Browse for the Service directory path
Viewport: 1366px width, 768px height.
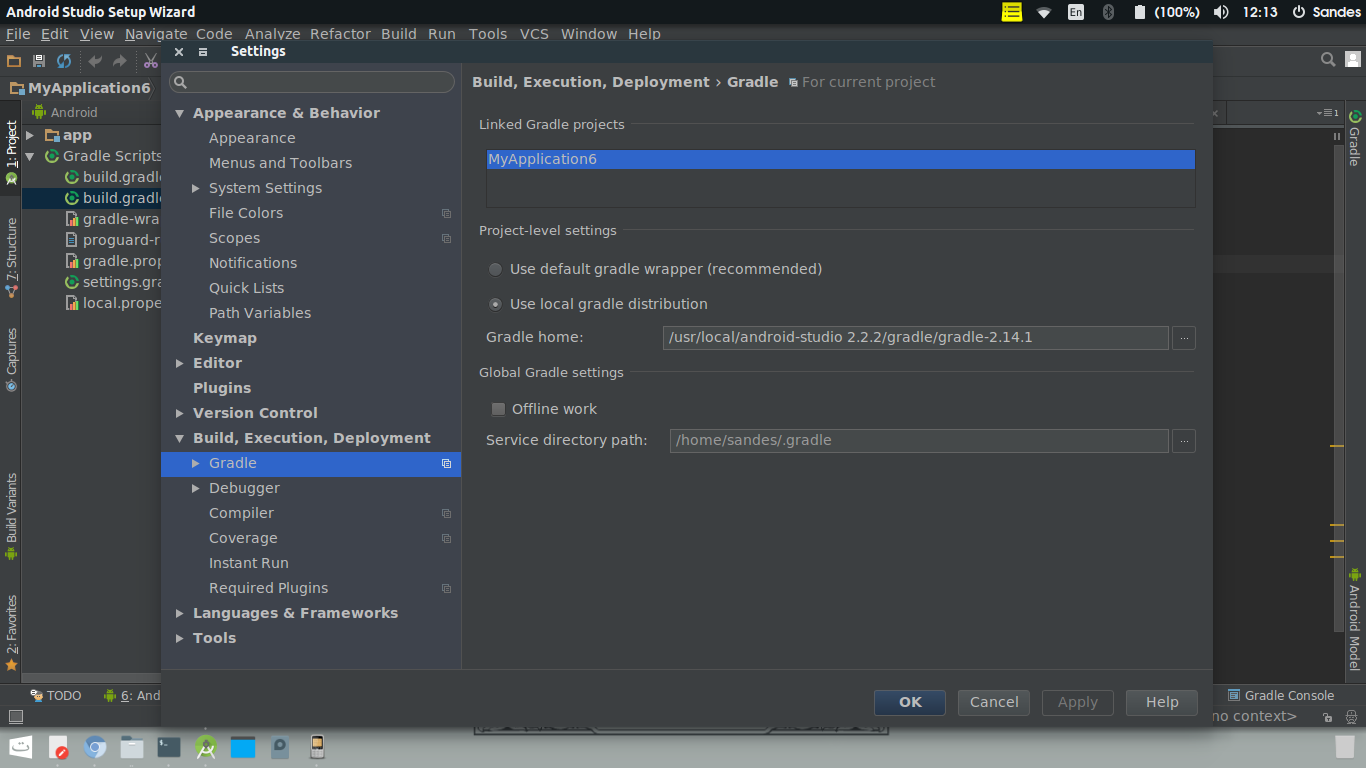(1184, 440)
